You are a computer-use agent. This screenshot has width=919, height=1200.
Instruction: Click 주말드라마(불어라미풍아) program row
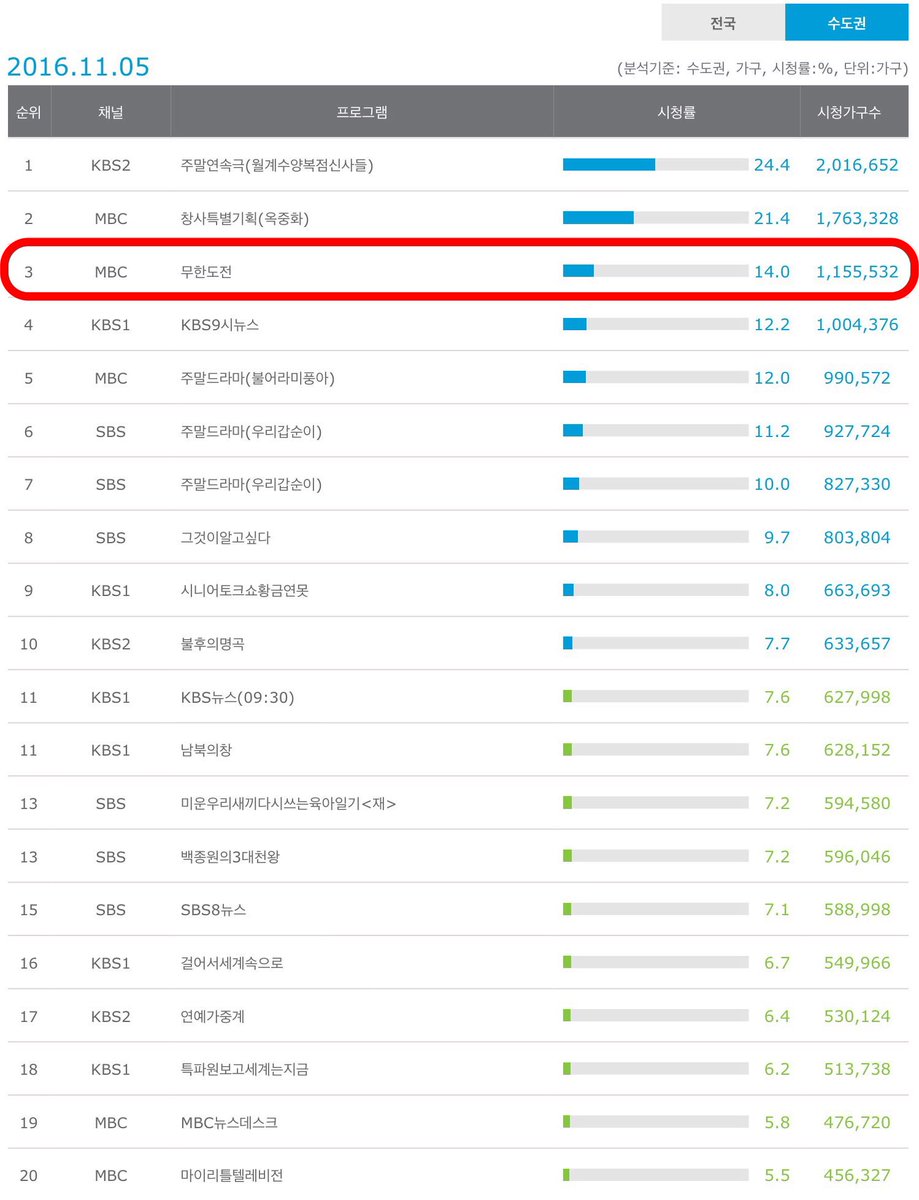pos(459,378)
